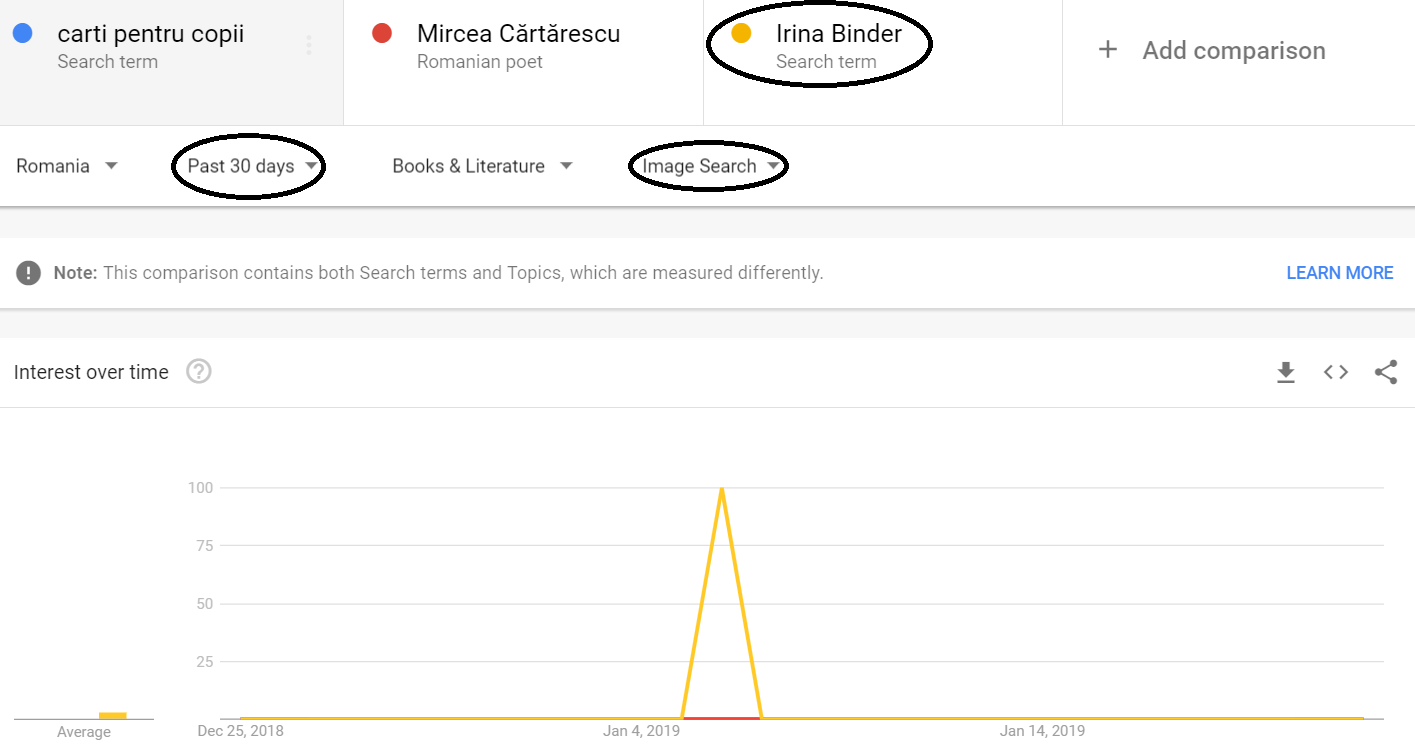Click the yellow Average bar for Irina Binder
Viewport: 1415px width, 750px height.
click(x=113, y=714)
